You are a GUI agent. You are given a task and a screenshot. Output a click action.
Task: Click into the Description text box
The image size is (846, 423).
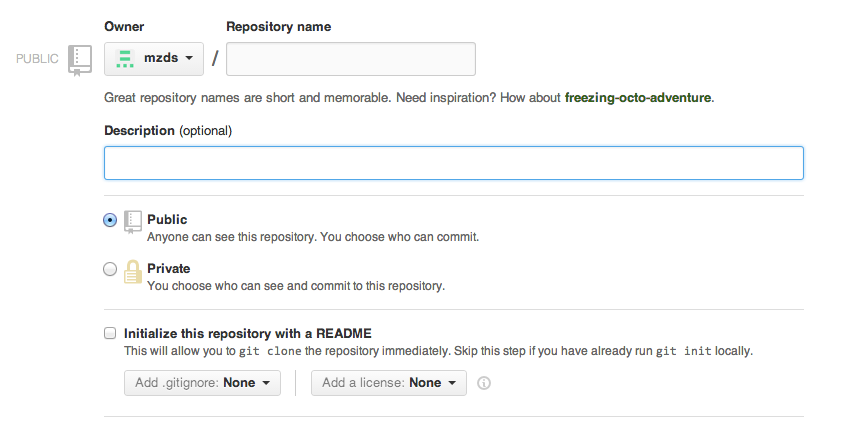[x=453, y=163]
